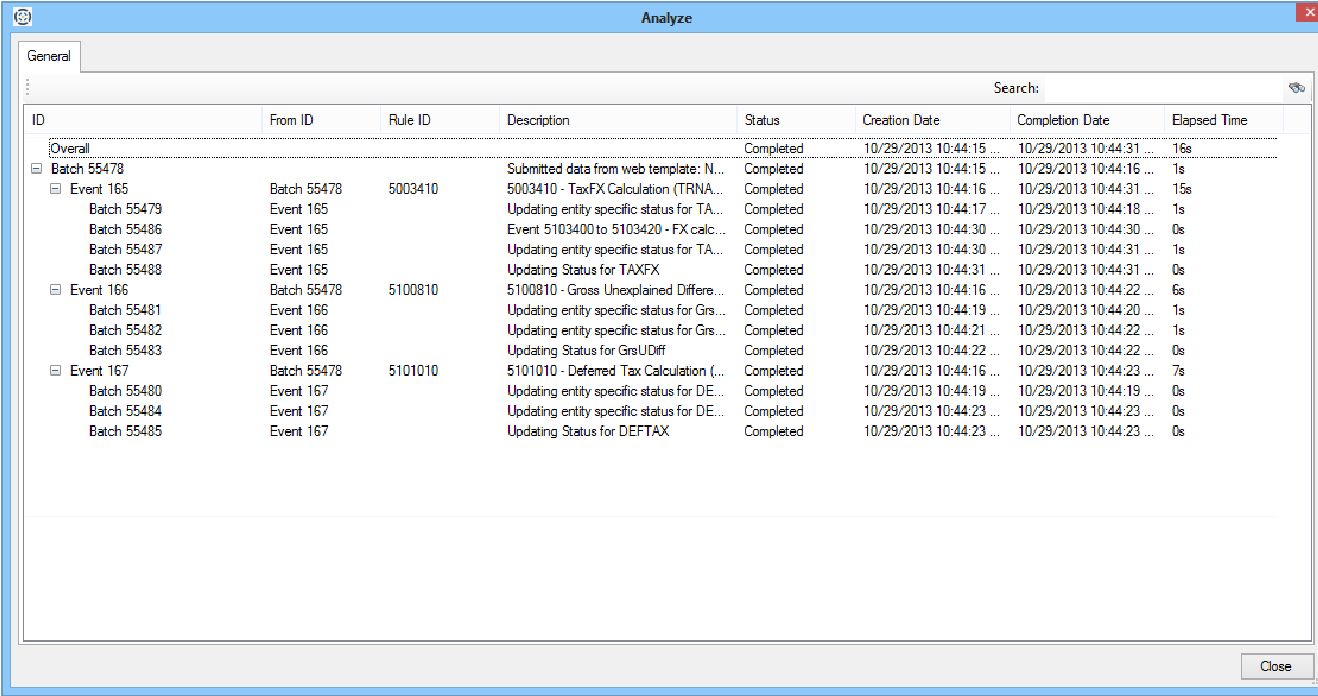The width and height of the screenshot is (1318, 696).
Task: Collapse the Event 166 node
Action: tap(56, 290)
